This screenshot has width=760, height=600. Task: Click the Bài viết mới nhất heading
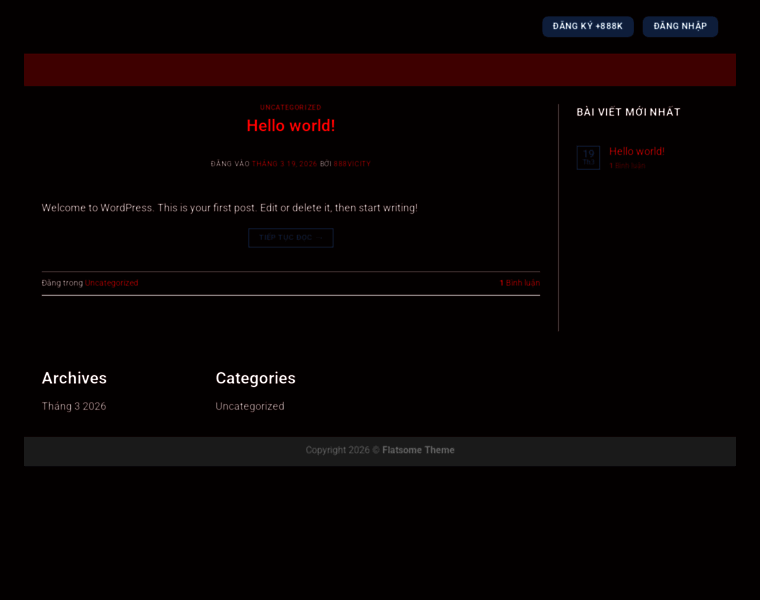pos(628,112)
